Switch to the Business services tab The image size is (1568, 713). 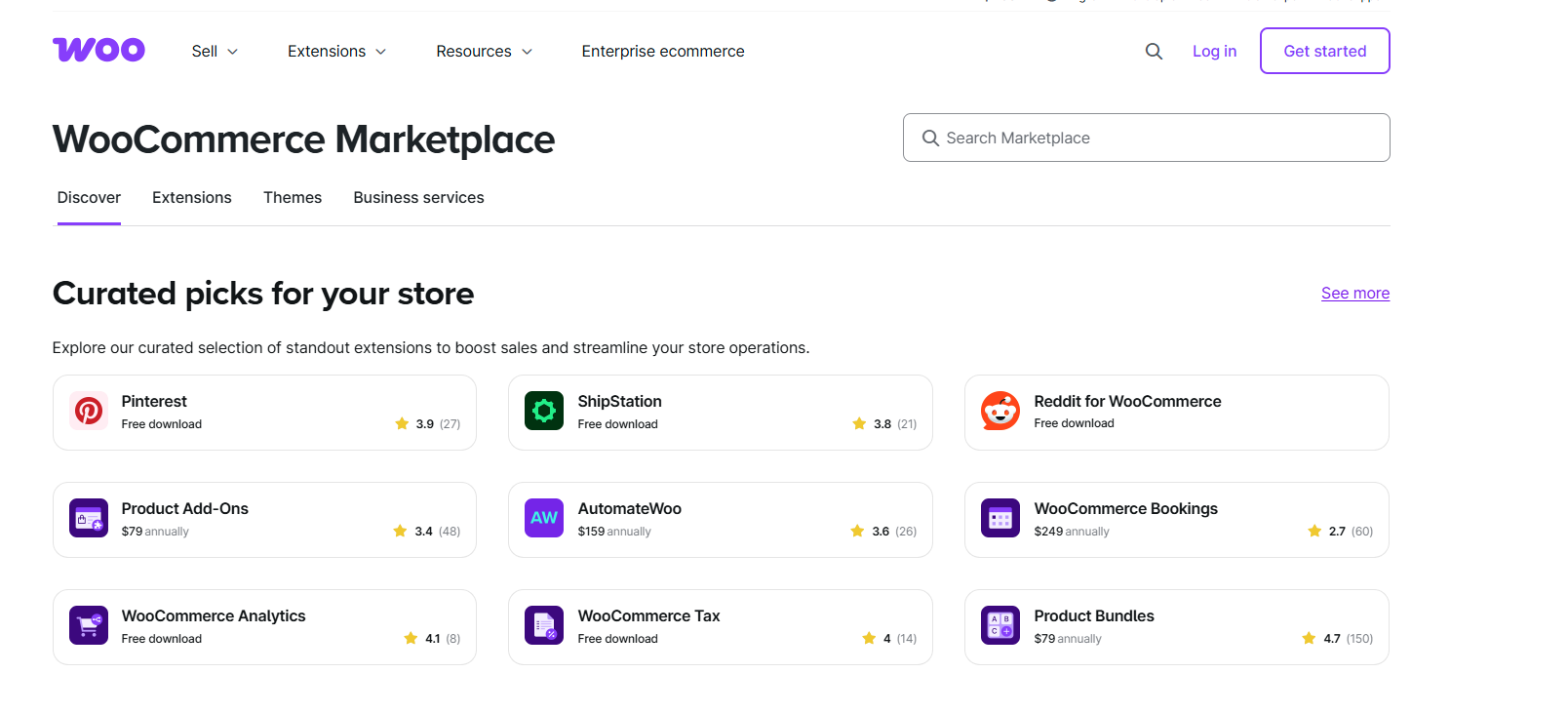coord(418,198)
